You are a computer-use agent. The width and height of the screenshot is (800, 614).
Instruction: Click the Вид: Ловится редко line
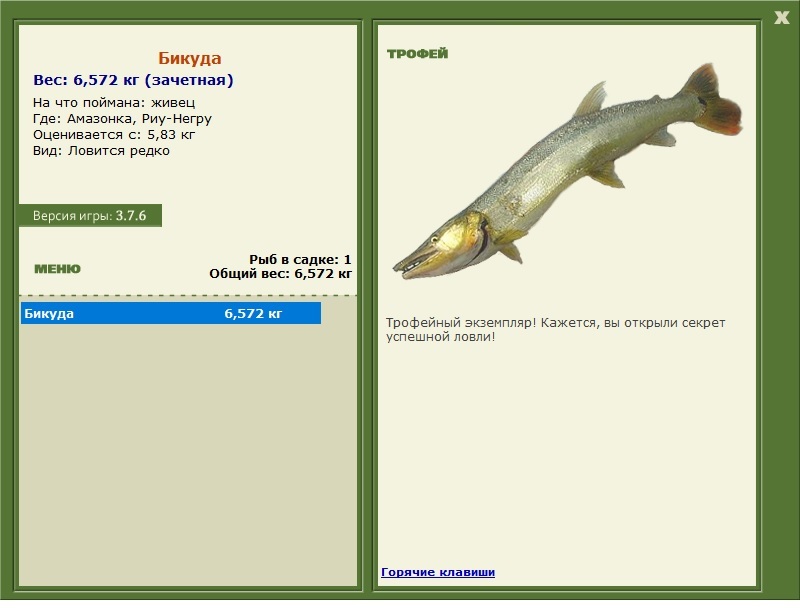click(102, 151)
